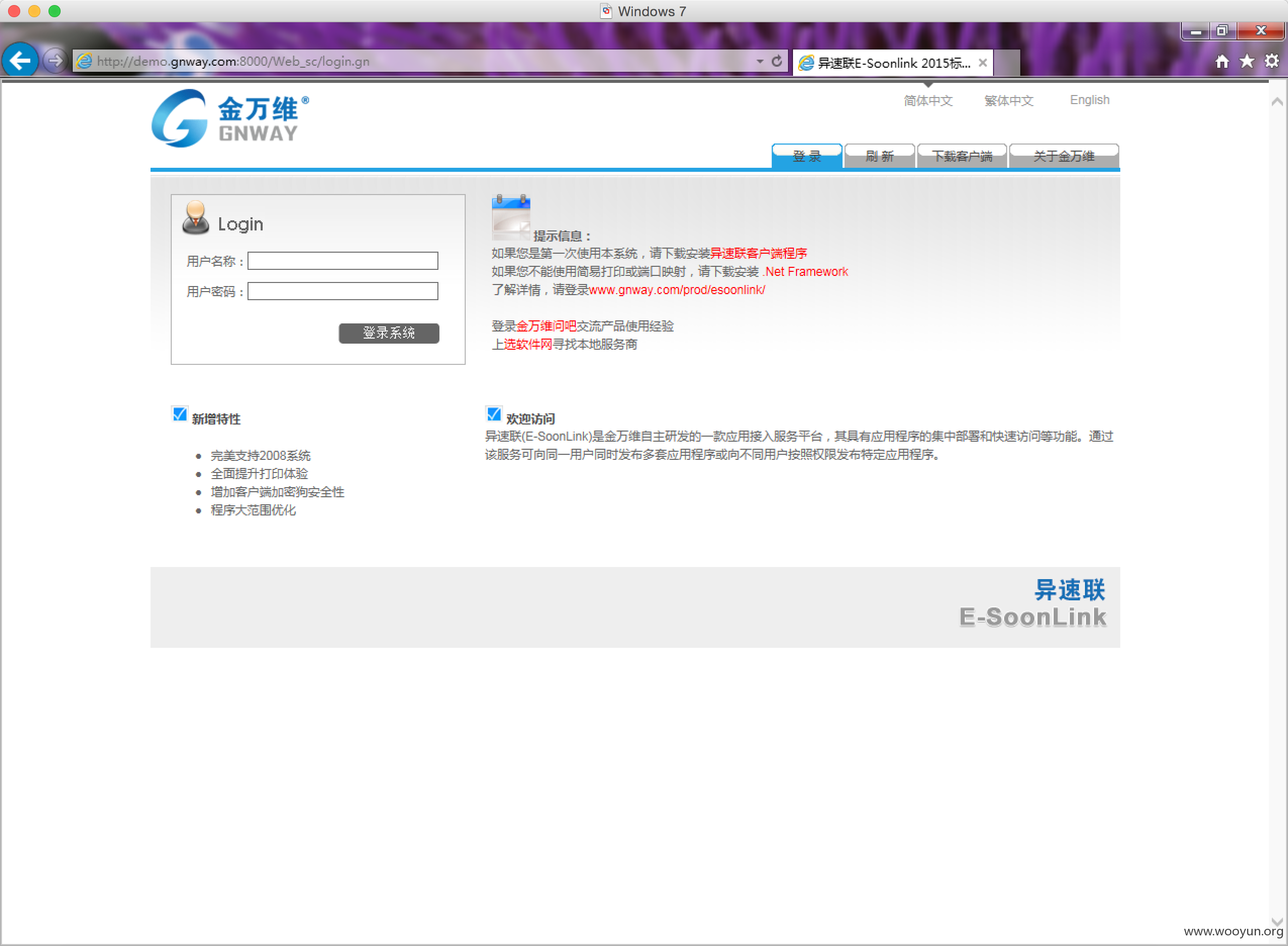Open the 选软件网 link
1288x946 pixels.
click(527, 344)
